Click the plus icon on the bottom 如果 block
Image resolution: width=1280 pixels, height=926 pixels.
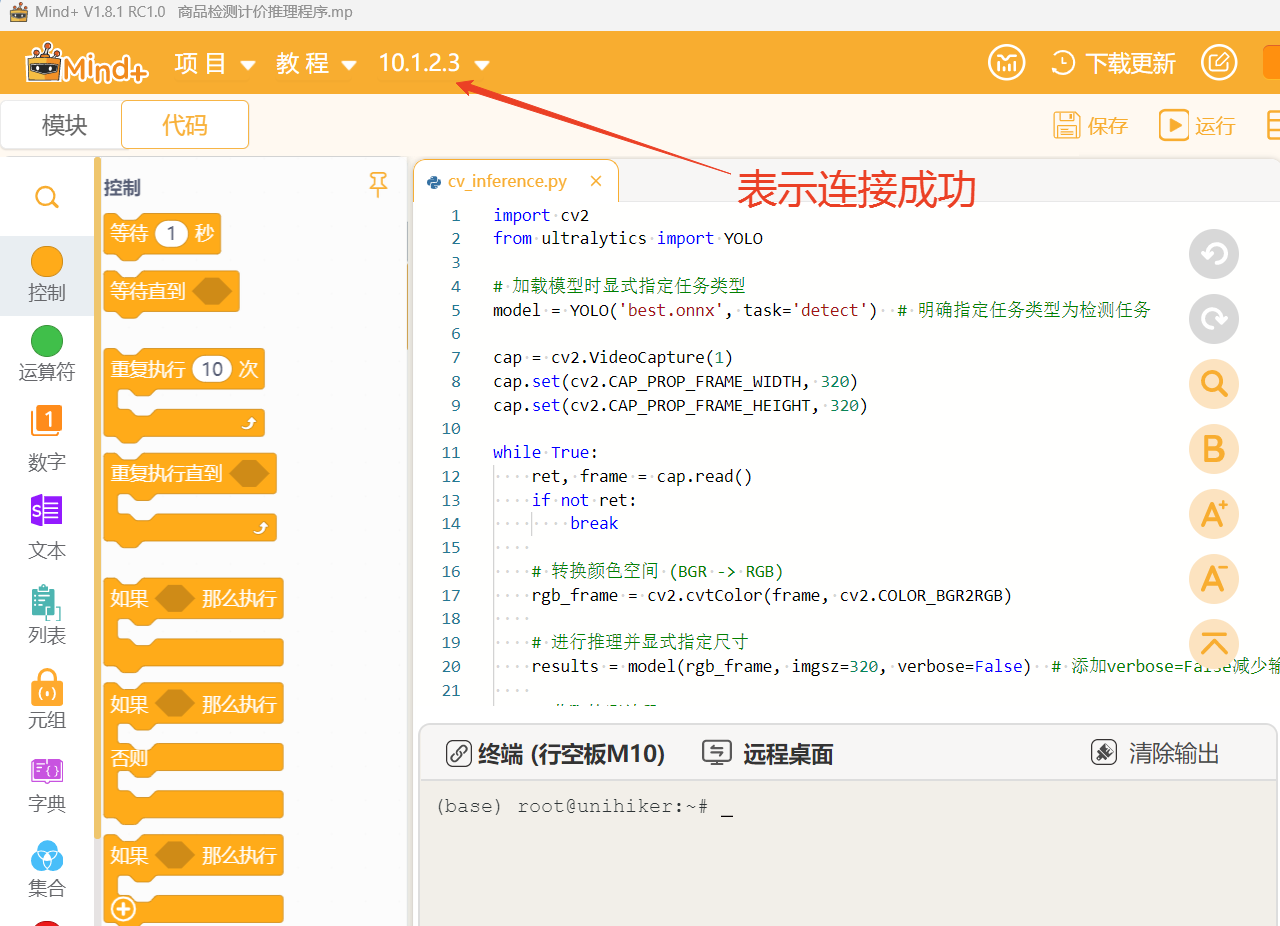(124, 909)
